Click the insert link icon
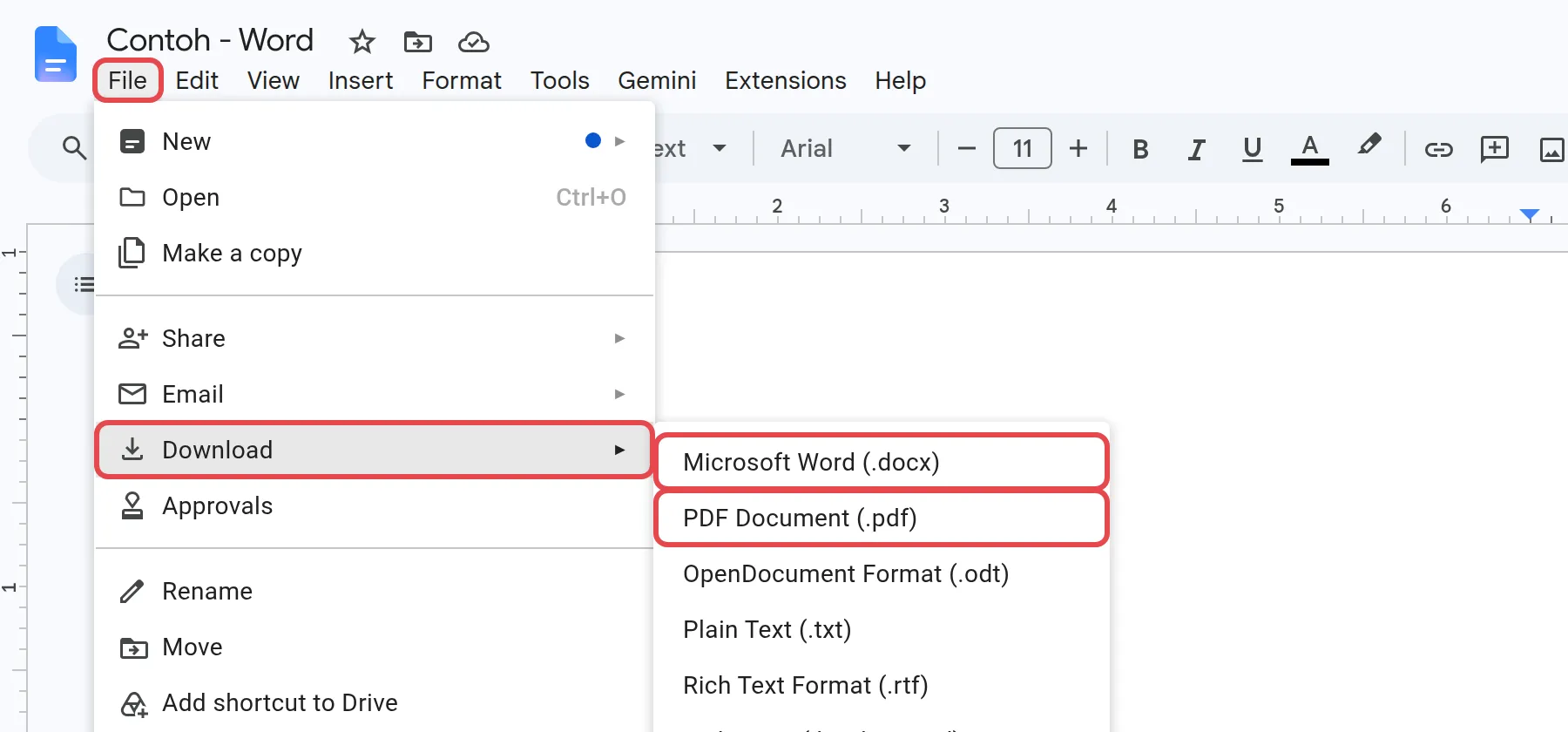 click(x=1438, y=149)
